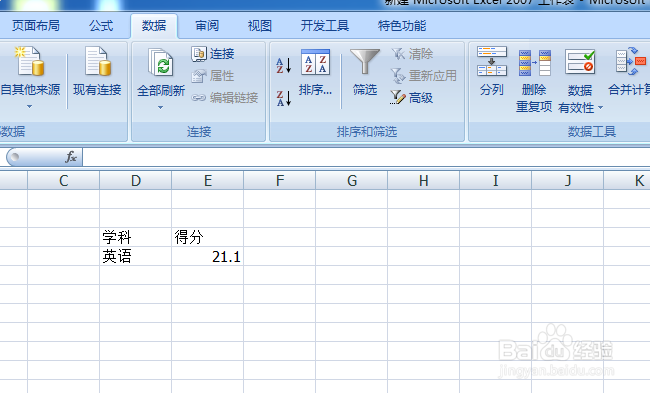Screen dimensions: 650x393
Task: Select the column I header
Action: (x=495, y=180)
